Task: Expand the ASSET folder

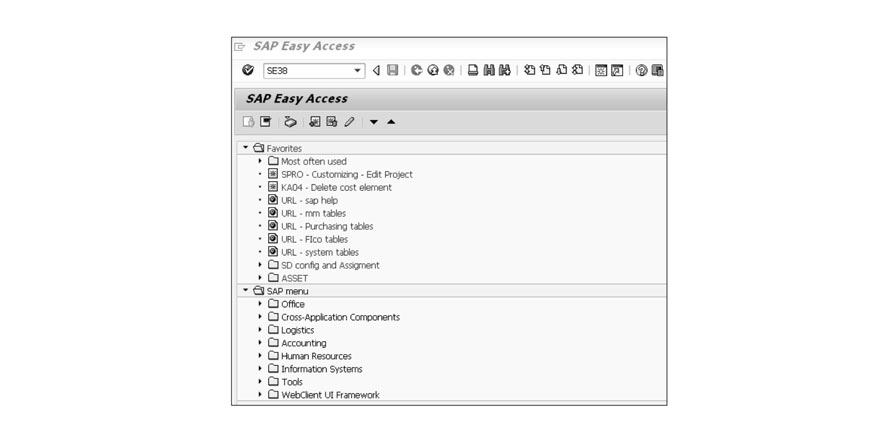Action: pyautogui.click(x=260, y=278)
